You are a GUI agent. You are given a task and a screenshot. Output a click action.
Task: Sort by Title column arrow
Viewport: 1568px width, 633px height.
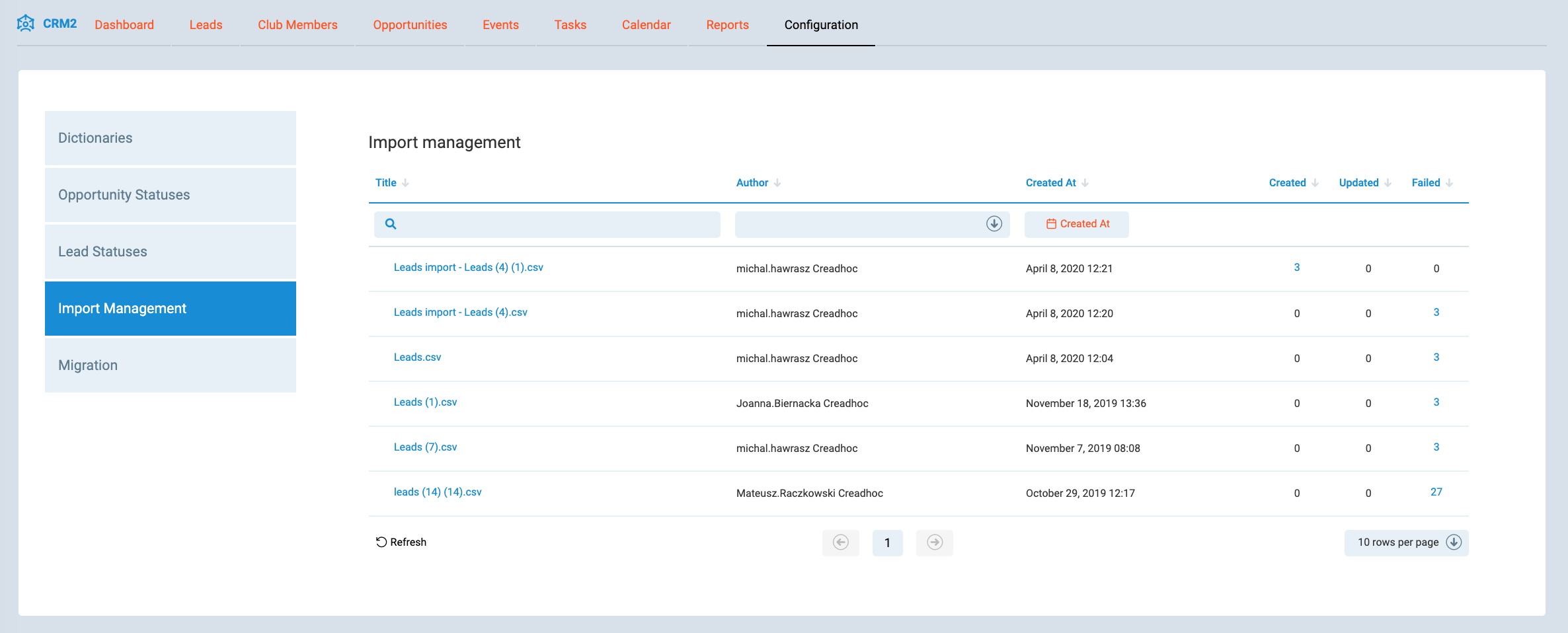pos(405,183)
